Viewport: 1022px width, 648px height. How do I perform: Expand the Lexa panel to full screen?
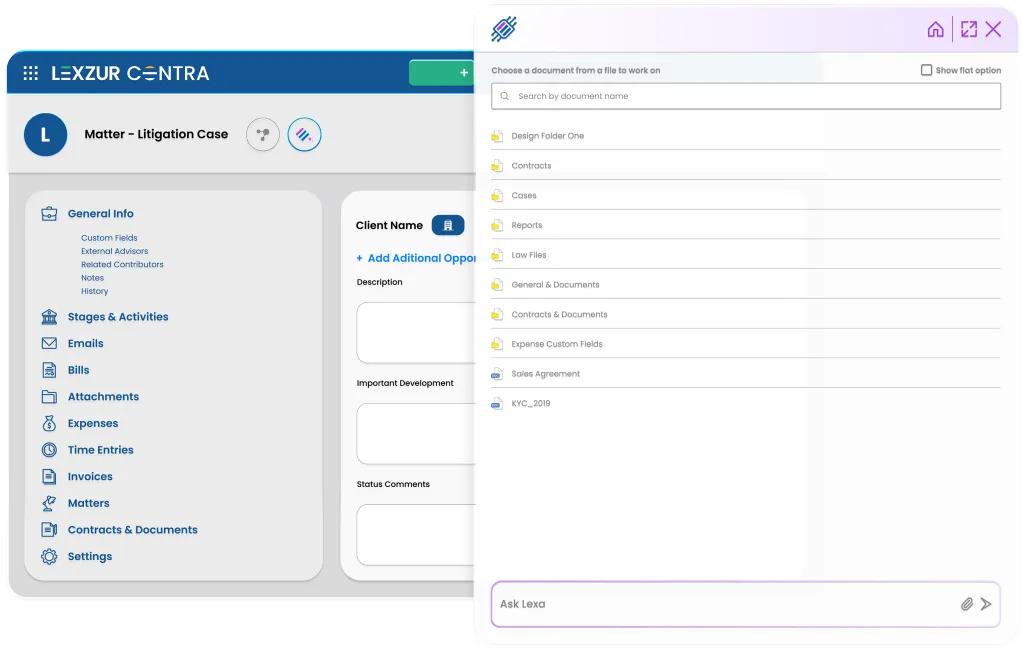pos(969,29)
